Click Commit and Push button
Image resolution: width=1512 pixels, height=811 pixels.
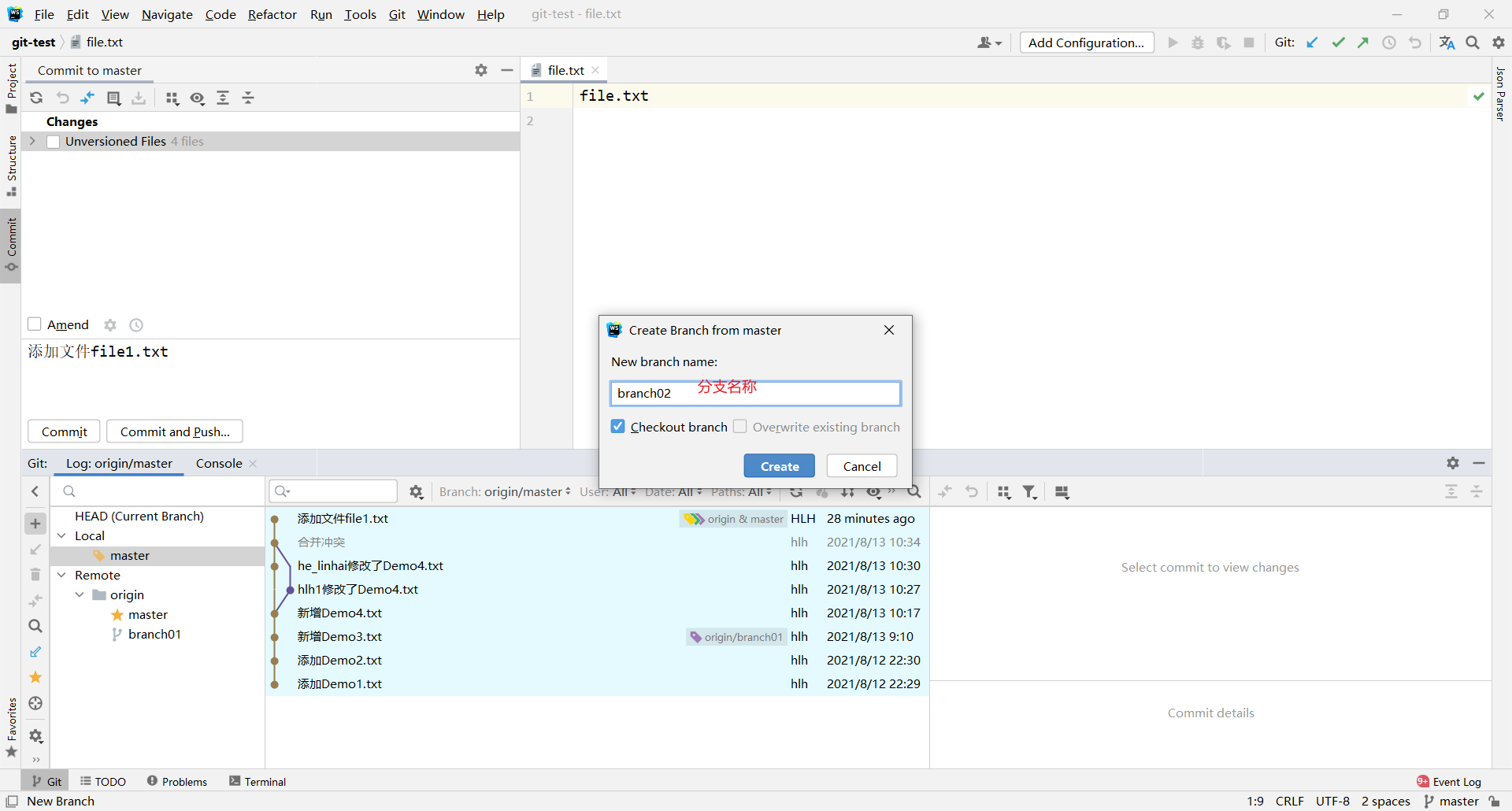click(x=174, y=431)
